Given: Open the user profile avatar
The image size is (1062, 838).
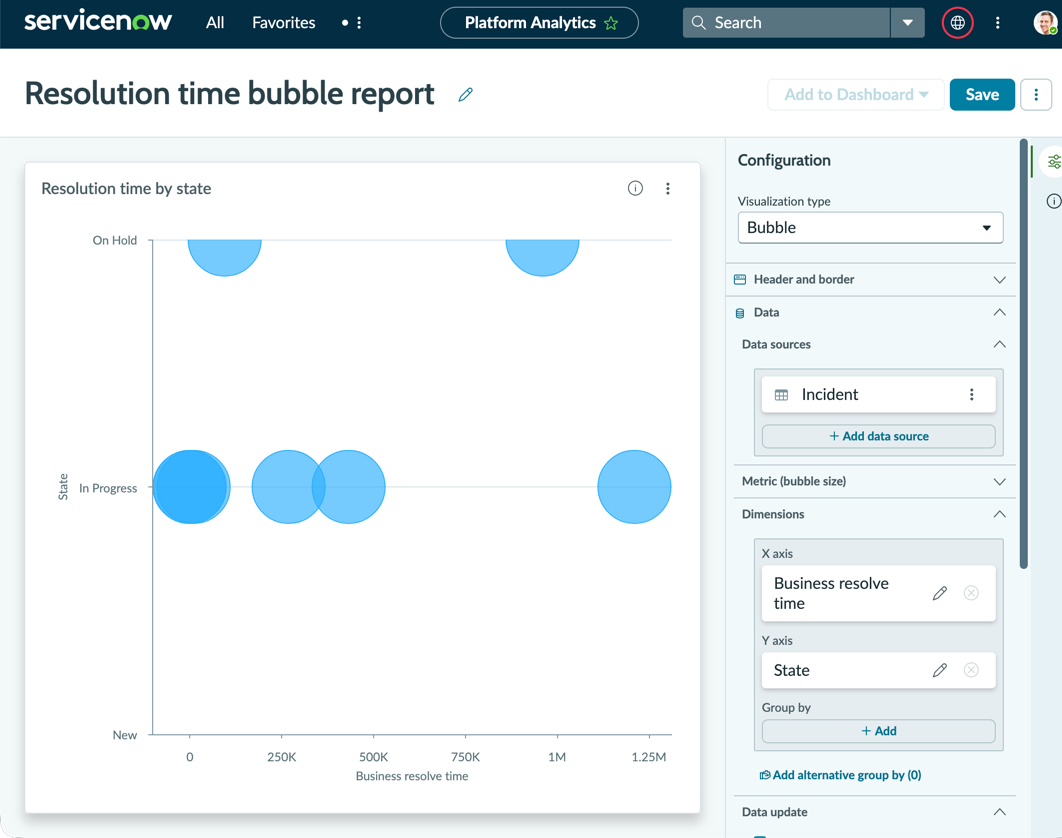Looking at the screenshot, I should (x=1045, y=22).
